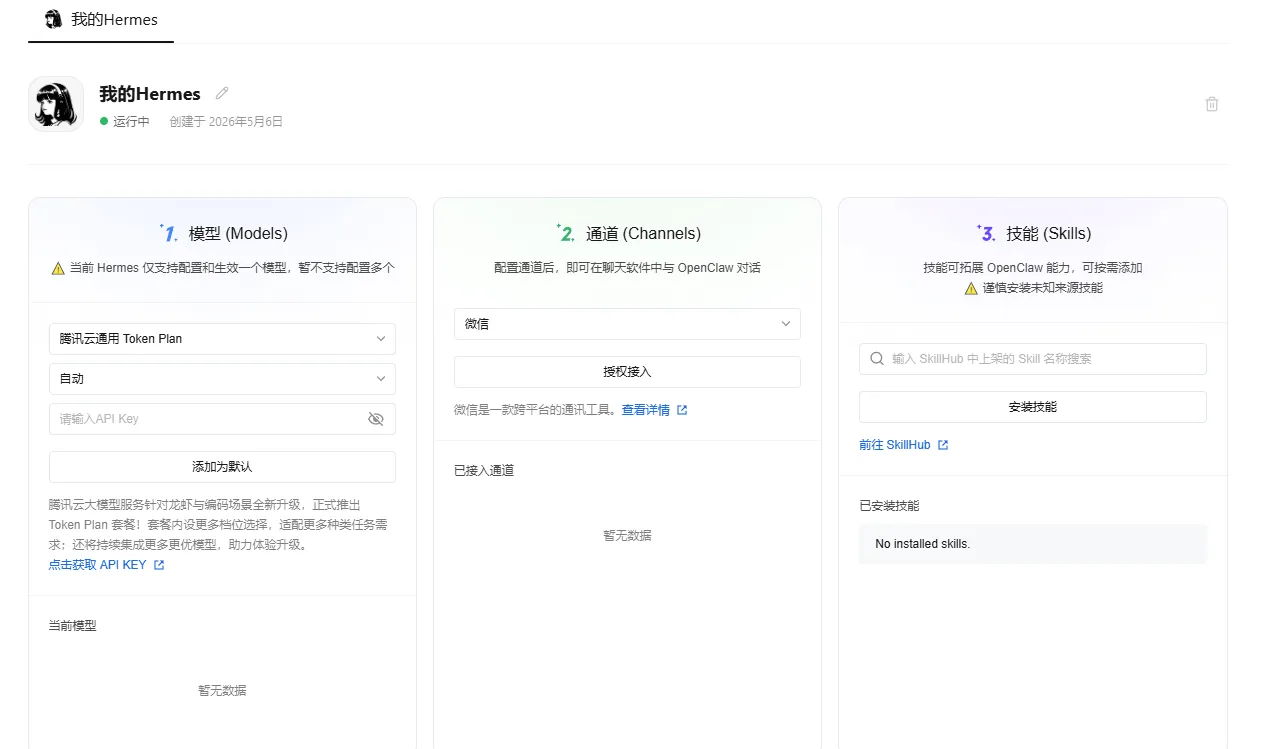Toggle API Key visibility eye icon
The width and height of the screenshot is (1270, 749).
376,419
